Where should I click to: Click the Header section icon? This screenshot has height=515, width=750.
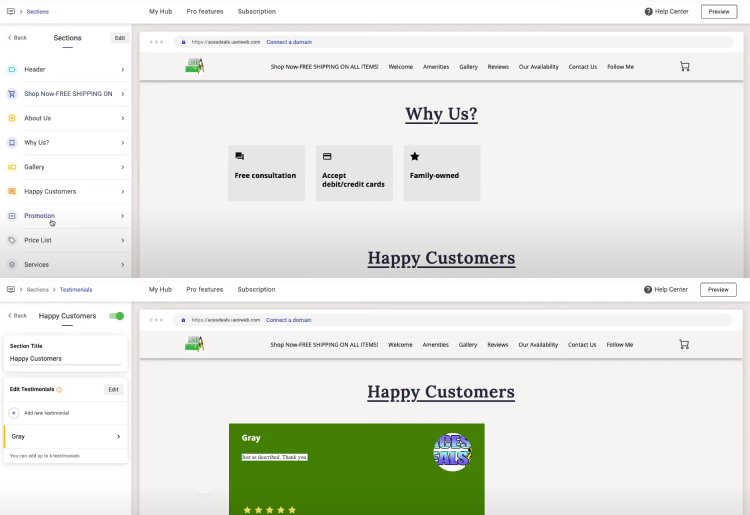click(x=11, y=70)
